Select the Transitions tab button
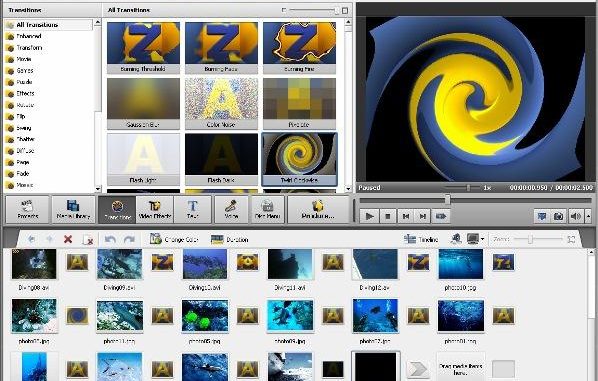Viewport: 598px width, 381px height. pos(117,209)
